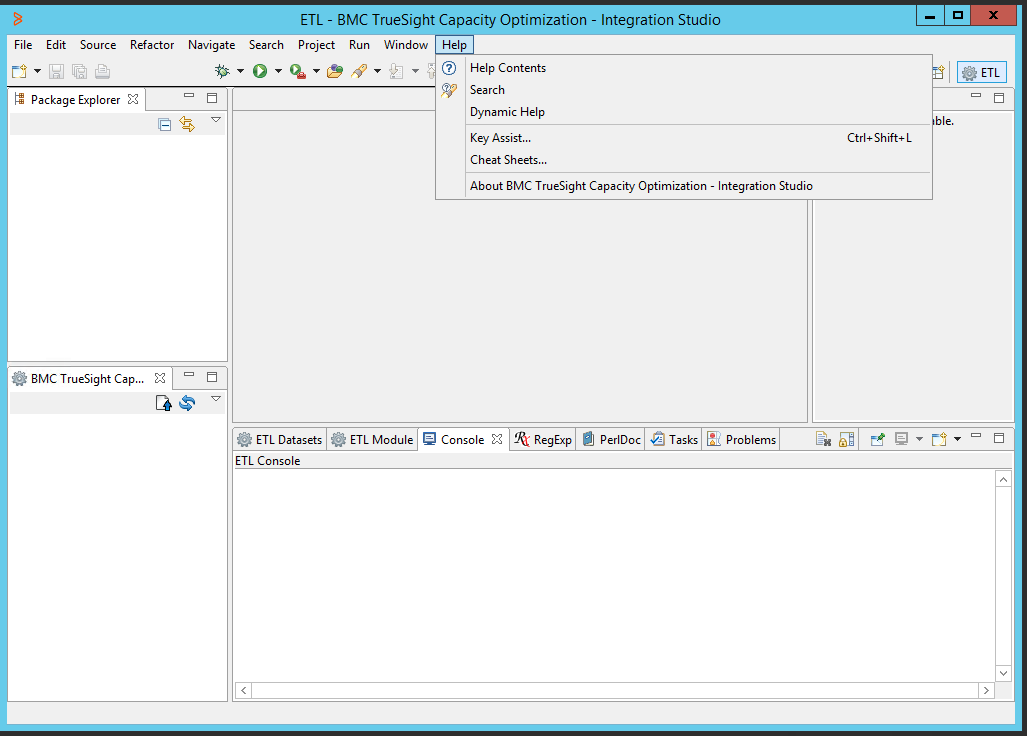Click the green Run button icon
Viewport: 1027px width, 736px height.
tap(260, 71)
